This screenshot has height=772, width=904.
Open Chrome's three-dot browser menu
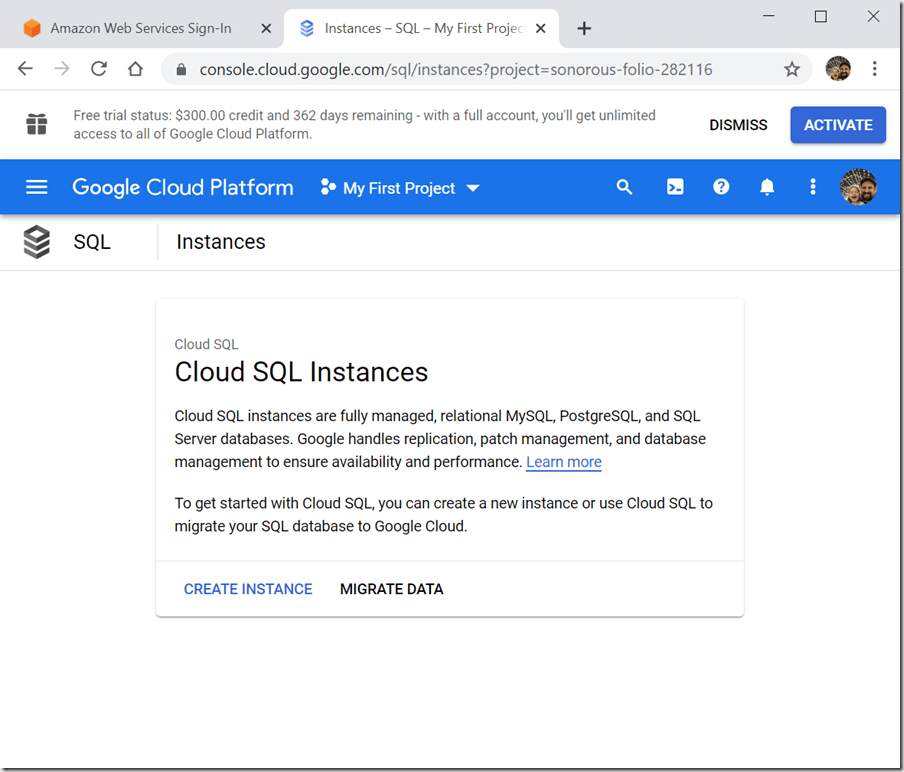[x=875, y=69]
